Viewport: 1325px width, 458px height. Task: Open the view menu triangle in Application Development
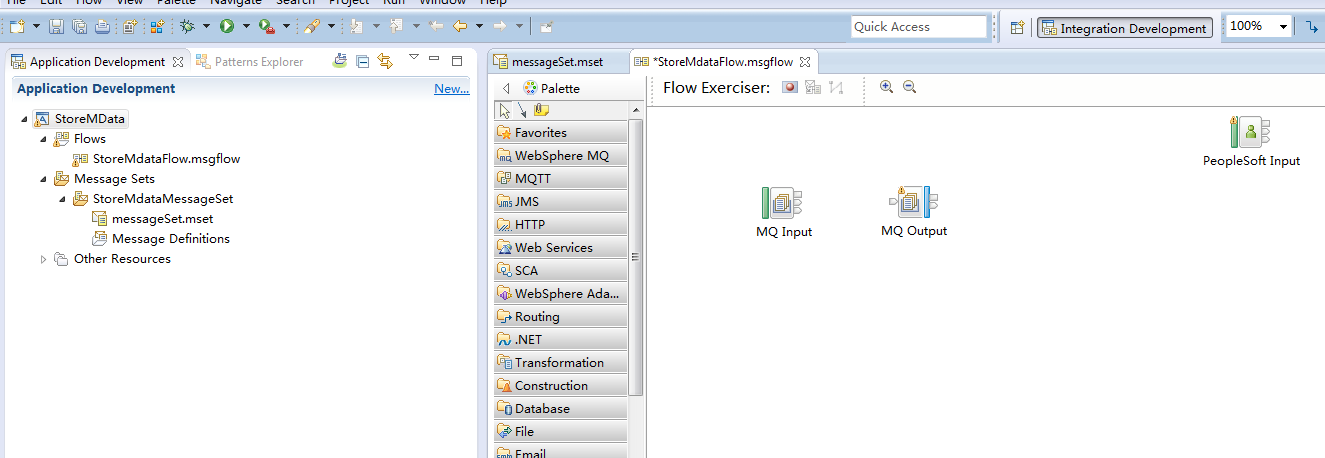point(413,58)
